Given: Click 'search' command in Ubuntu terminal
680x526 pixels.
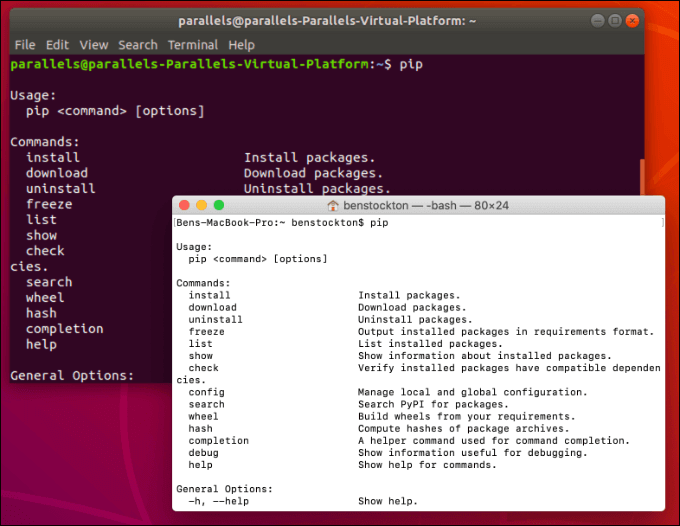Looking at the screenshot, I should pyautogui.click(x=49, y=282).
